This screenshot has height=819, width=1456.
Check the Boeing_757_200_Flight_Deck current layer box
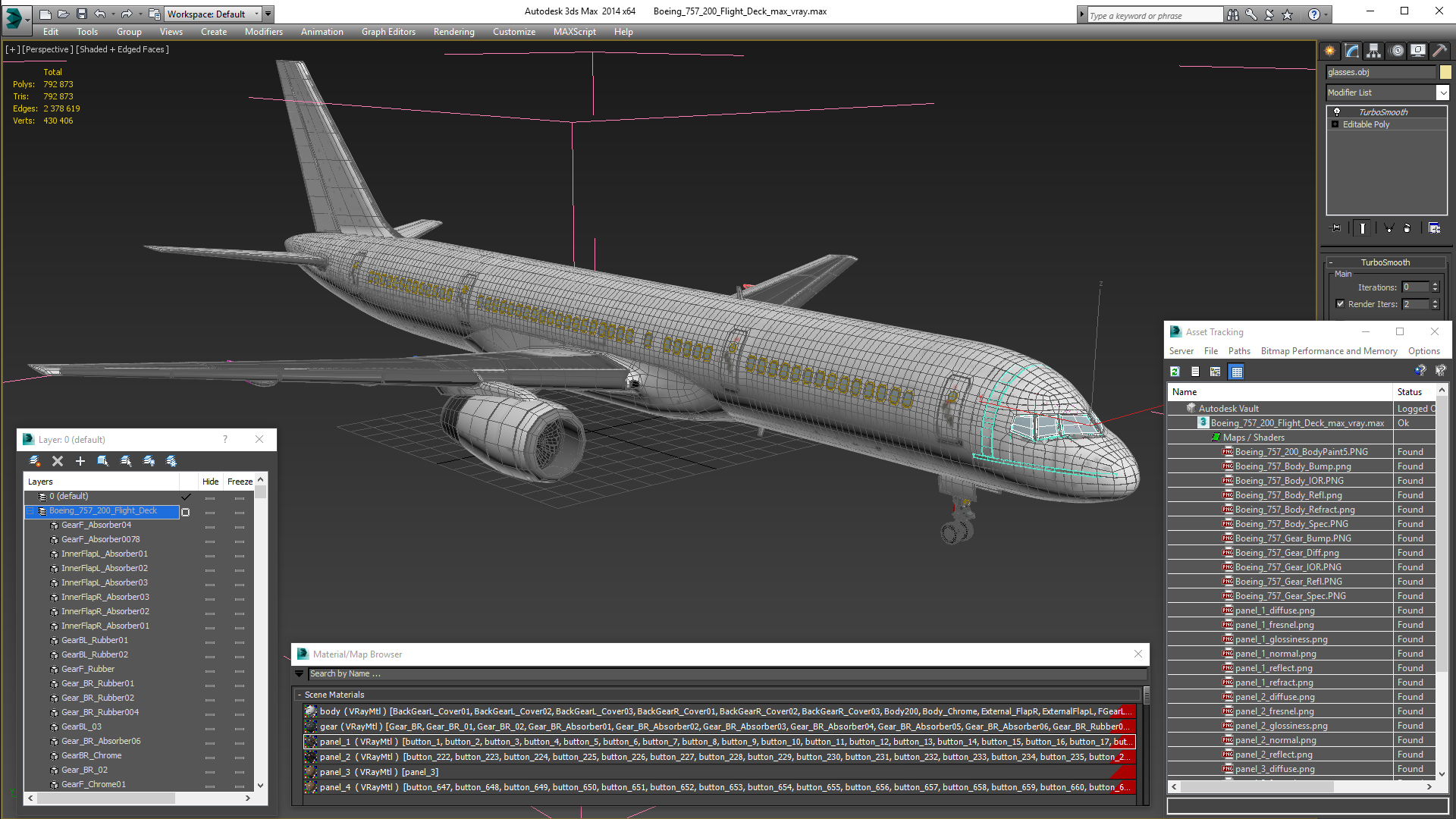[x=186, y=512]
